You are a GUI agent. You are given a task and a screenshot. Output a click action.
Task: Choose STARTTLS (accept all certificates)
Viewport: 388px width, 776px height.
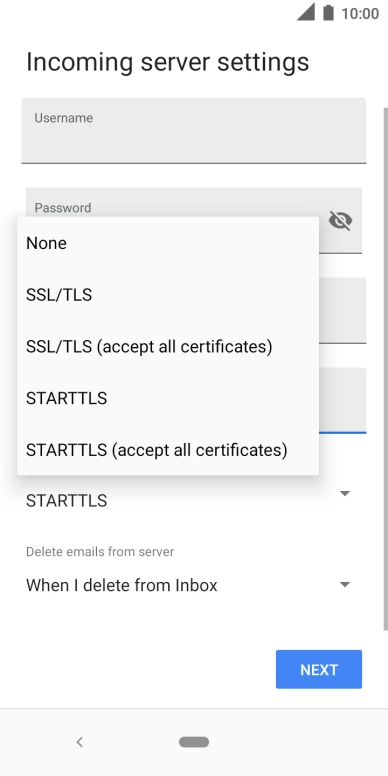[168, 450]
